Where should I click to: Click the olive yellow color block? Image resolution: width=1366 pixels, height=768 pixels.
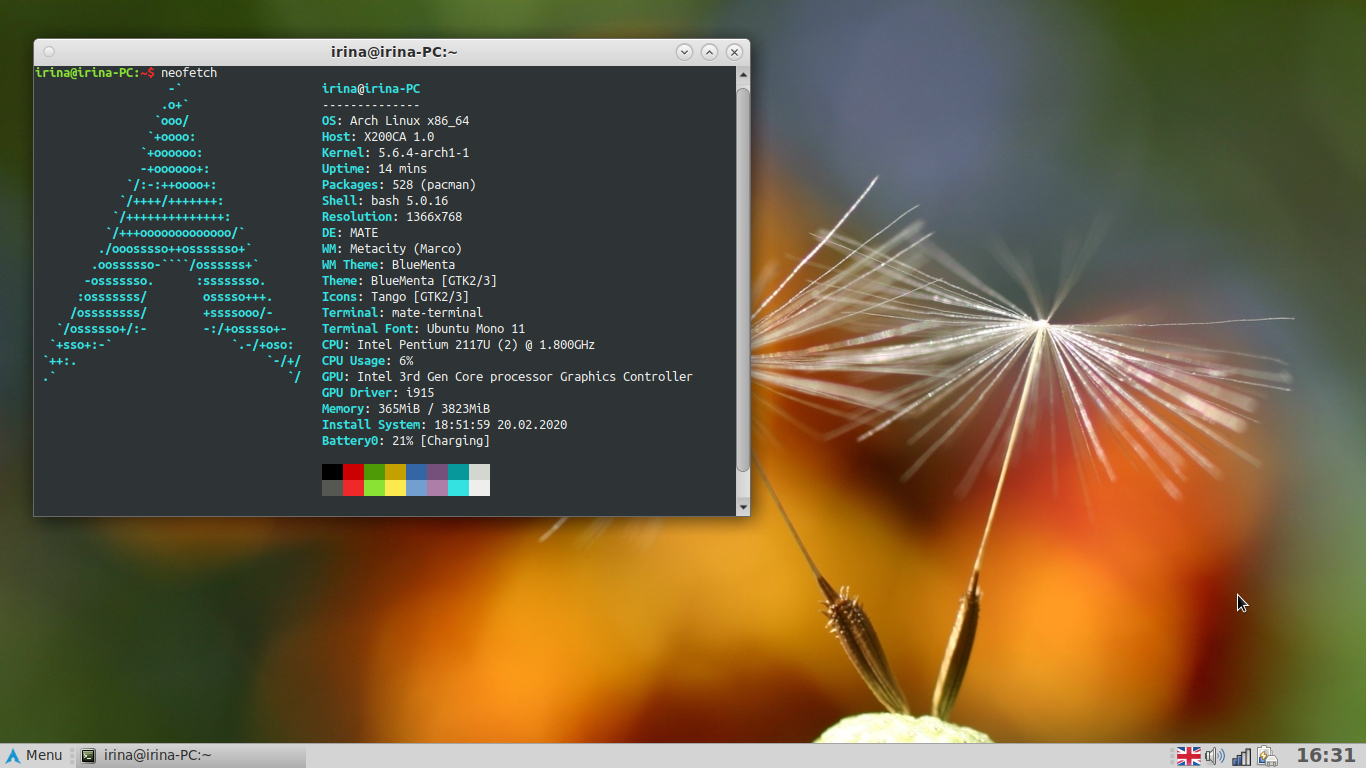pyautogui.click(x=395, y=472)
